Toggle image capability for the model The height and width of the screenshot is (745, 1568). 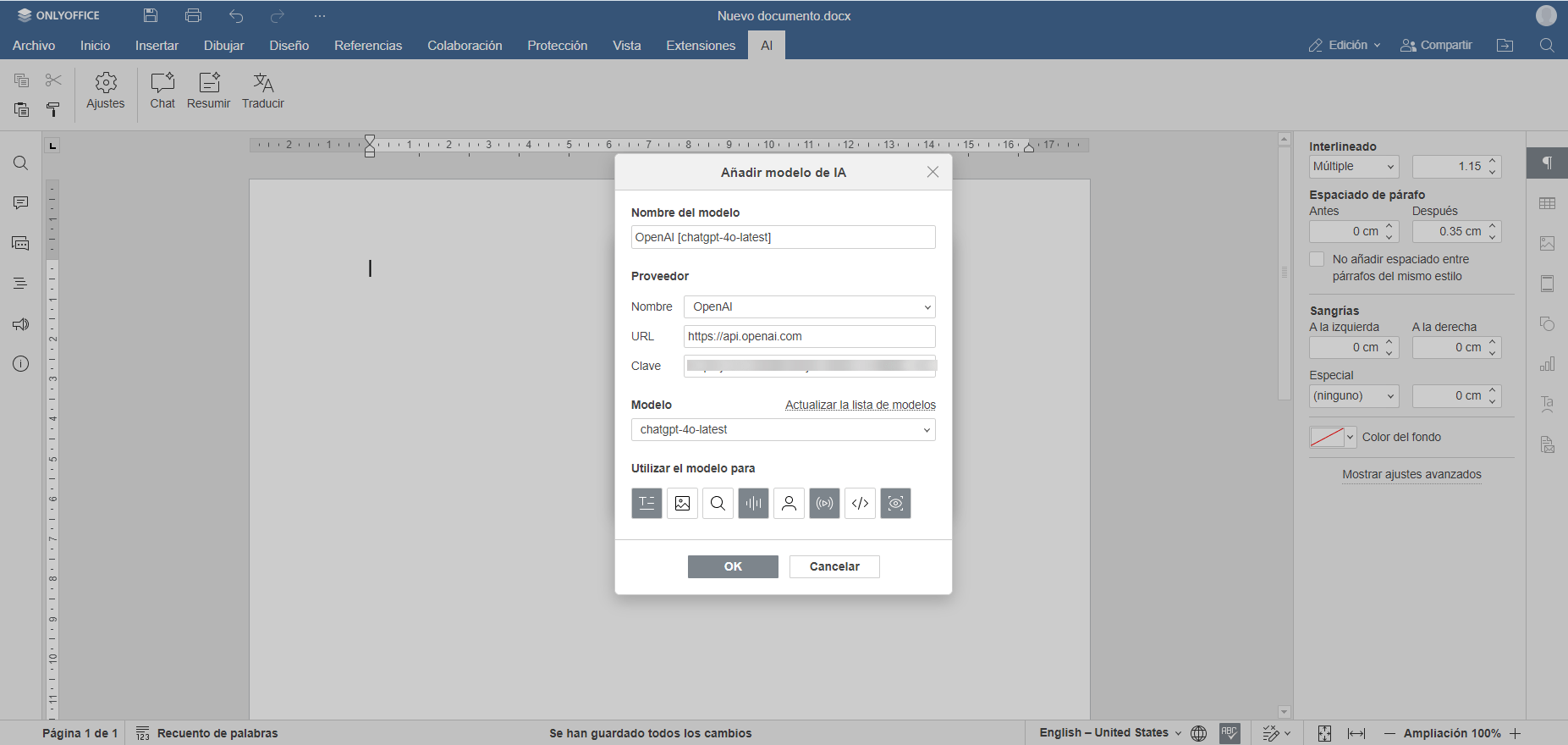(x=682, y=503)
